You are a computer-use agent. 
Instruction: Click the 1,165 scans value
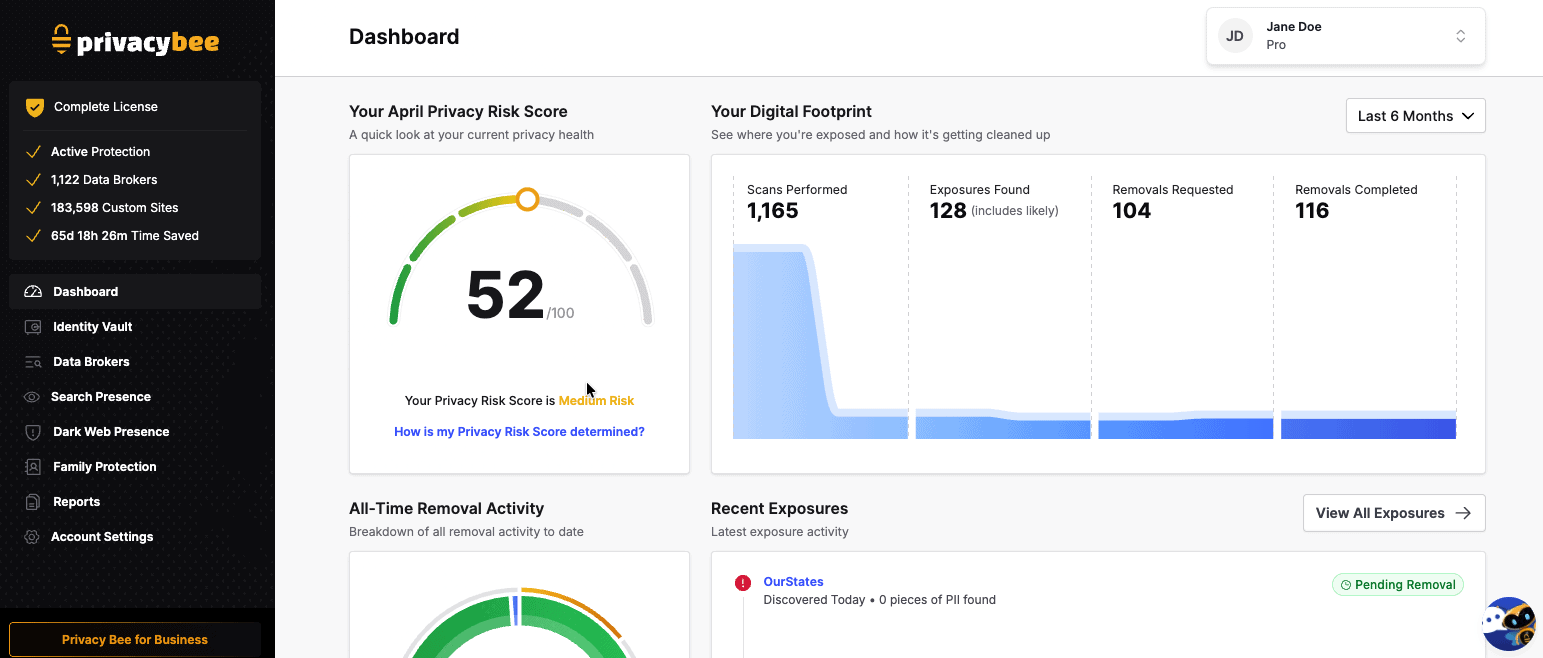point(773,211)
